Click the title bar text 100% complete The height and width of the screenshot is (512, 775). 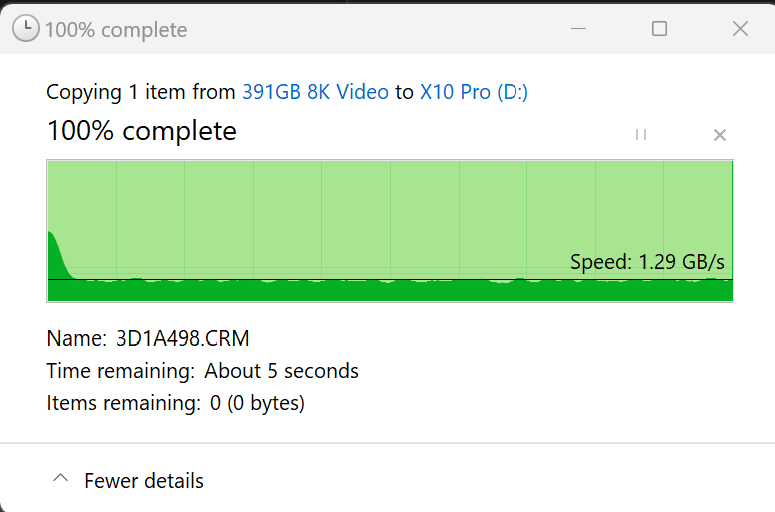(116, 30)
